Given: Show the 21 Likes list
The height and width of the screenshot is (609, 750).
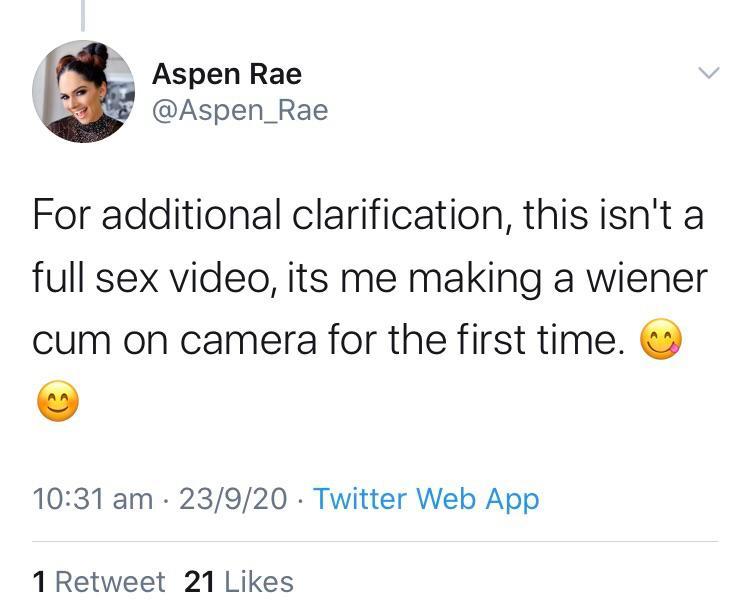Looking at the screenshot, I should coord(239,581).
